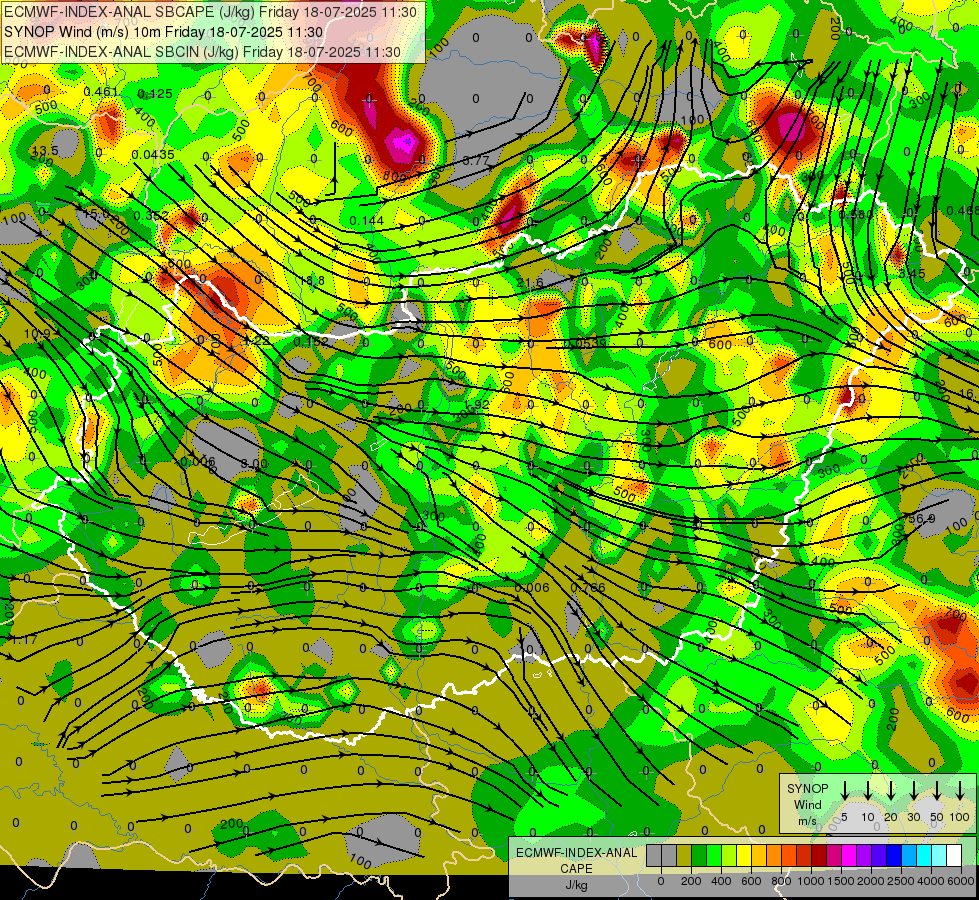Pick the magenta CAPE legend swatch
979x900 pixels.
849,856
